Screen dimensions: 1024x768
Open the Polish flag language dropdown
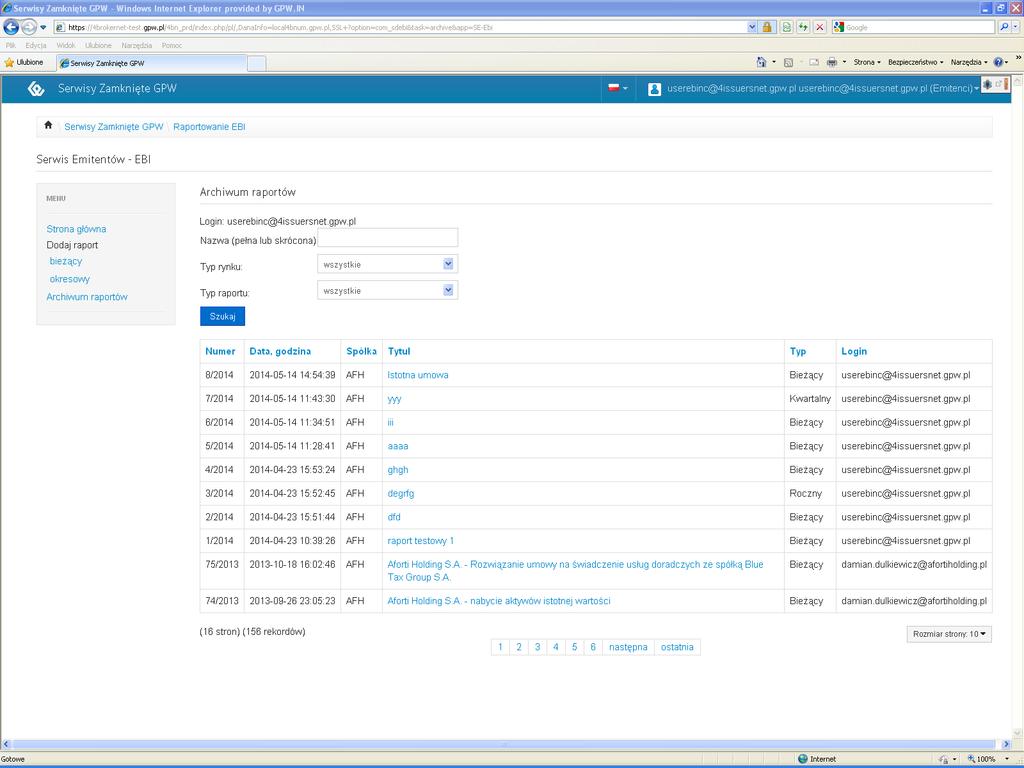click(618, 88)
